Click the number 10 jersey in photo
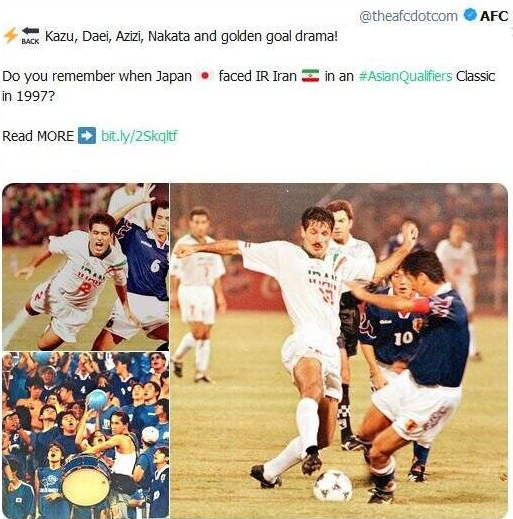 coord(403,338)
